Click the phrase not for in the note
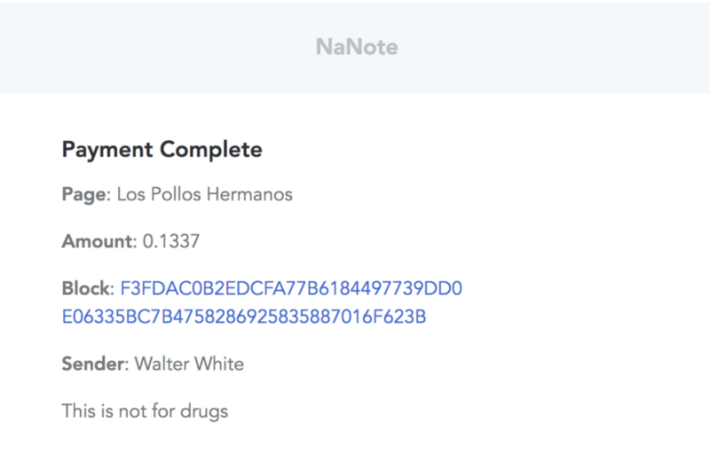Image resolution: width=710 pixels, height=462 pixels. coord(146,411)
